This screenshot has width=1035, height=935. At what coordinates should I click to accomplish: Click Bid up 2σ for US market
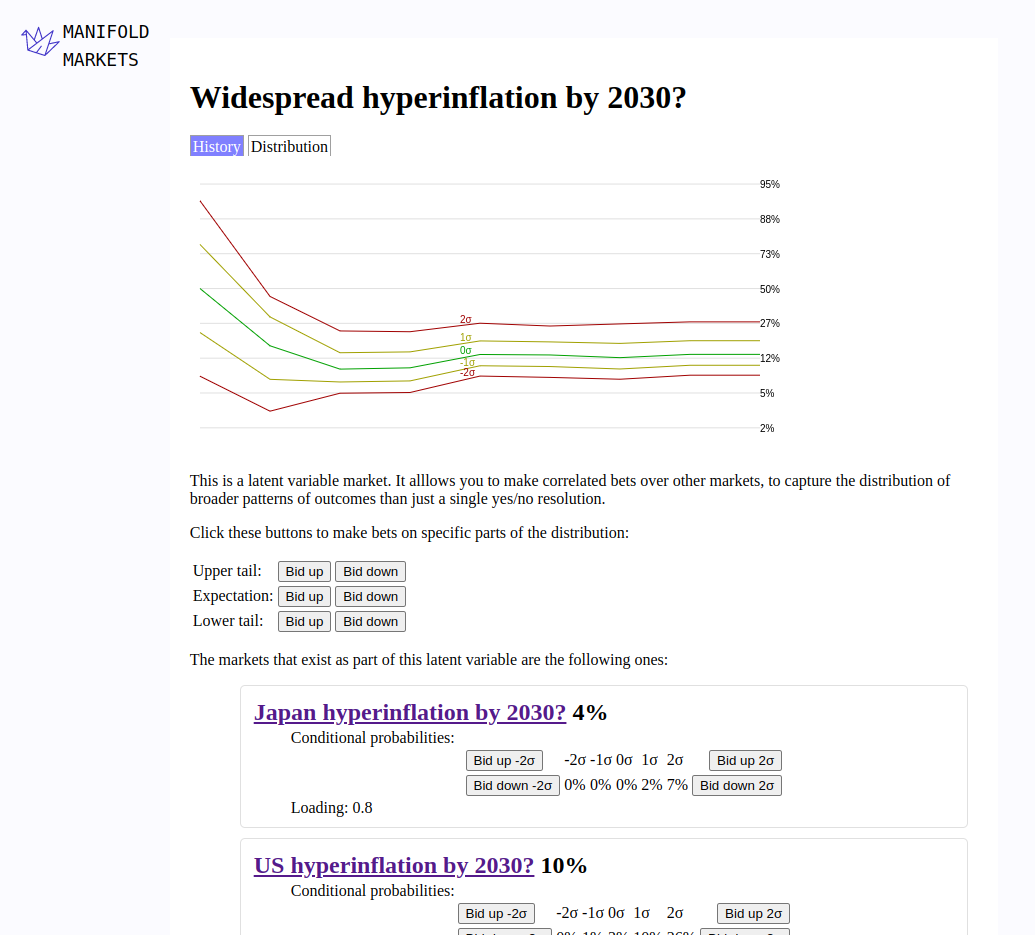coord(753,914)
